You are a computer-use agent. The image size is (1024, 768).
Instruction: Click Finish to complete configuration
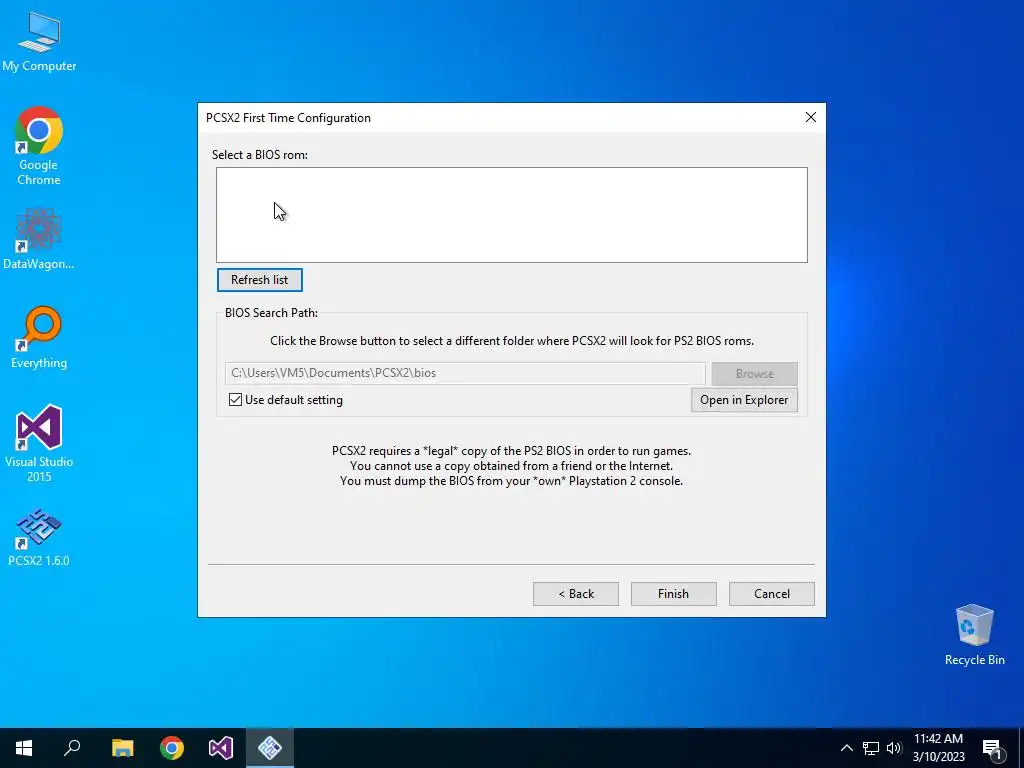coord(673,594)
